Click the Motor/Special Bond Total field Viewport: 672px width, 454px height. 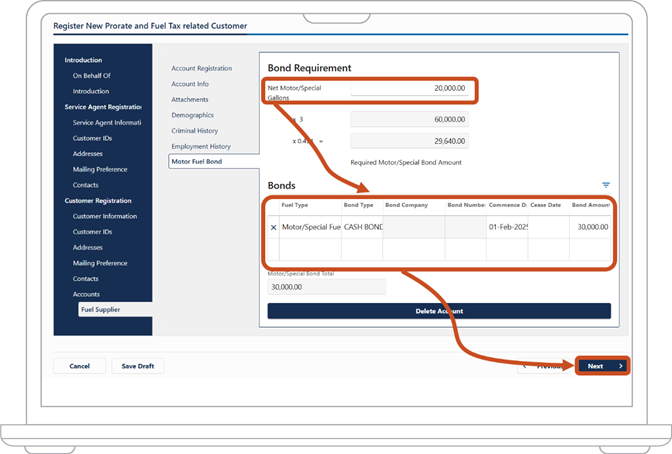pos(327,287)
